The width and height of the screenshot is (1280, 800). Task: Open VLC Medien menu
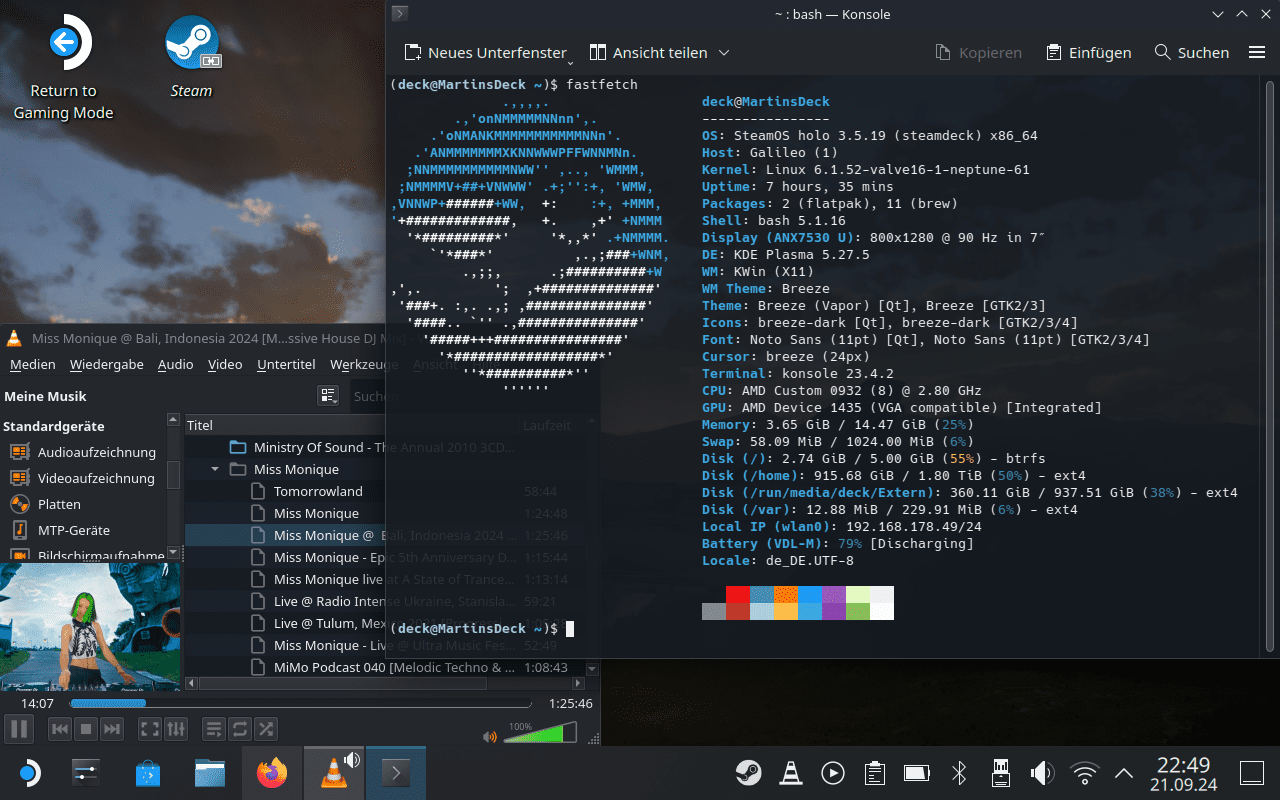(x=33, y=364)
